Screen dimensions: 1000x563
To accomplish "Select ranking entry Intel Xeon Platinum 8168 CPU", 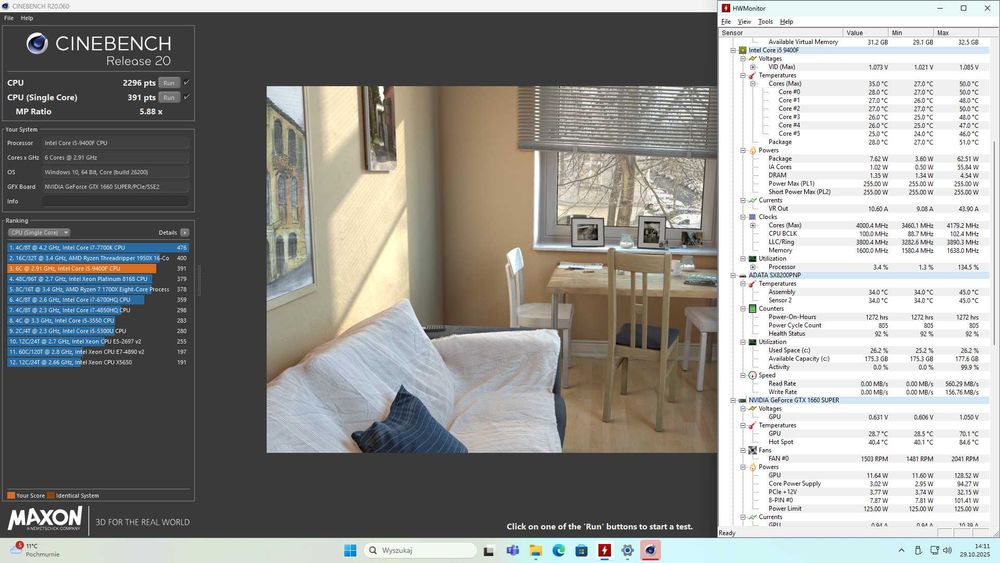I will coord(98,279).
